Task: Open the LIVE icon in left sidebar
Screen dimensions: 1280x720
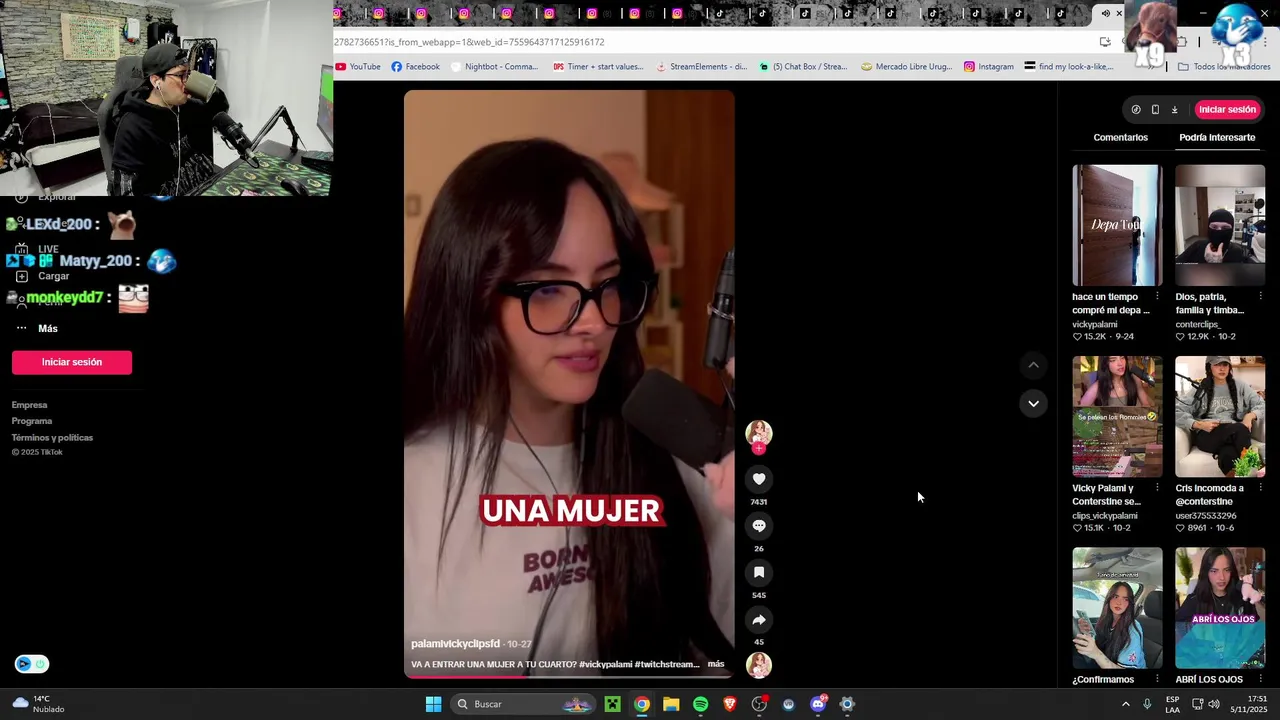Action: pos(21,249)
